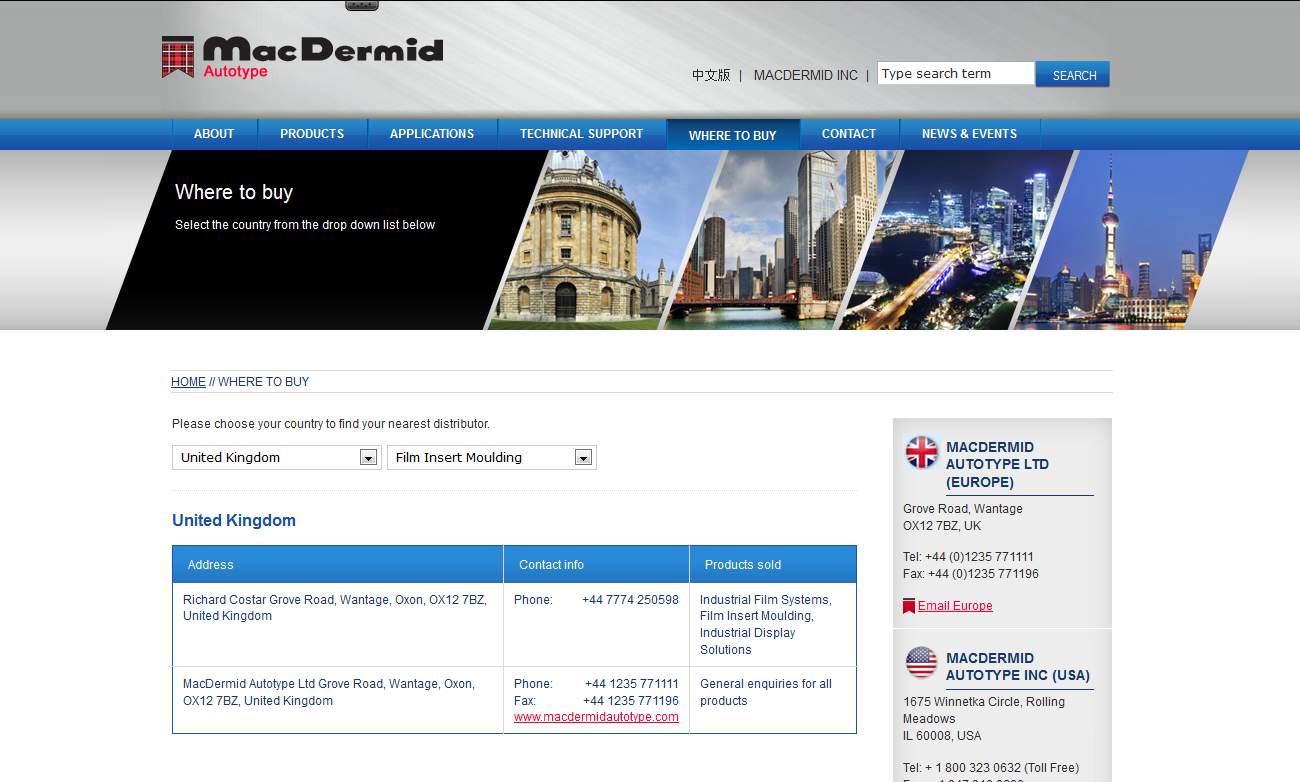The image size is (1300, 782).
Task: Open the Film Insert Moulding product dropdown
Action: 491,457
